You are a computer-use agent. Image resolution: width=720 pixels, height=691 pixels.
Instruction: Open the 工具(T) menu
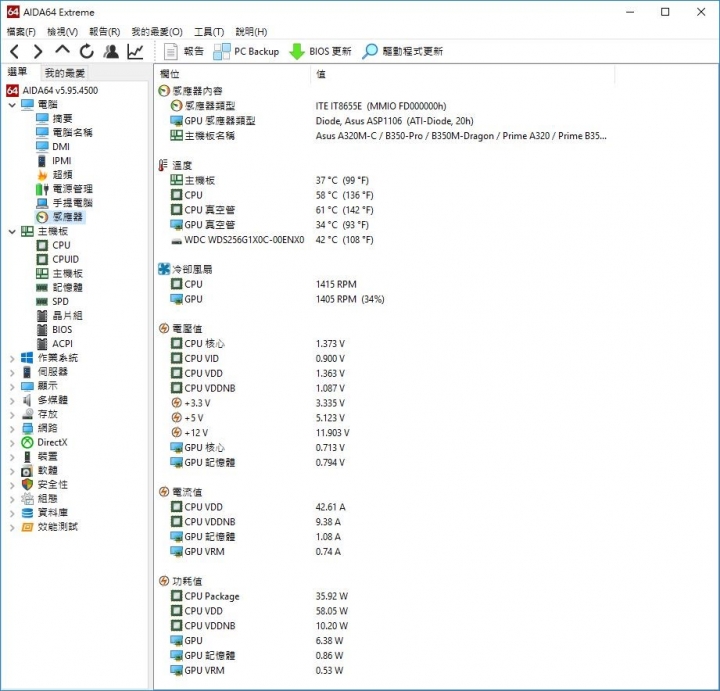point(209,32)
